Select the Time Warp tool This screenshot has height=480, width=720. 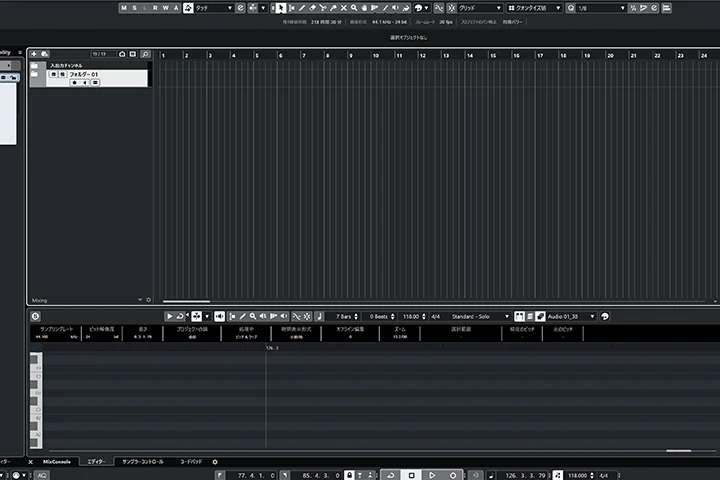[375, 8]
